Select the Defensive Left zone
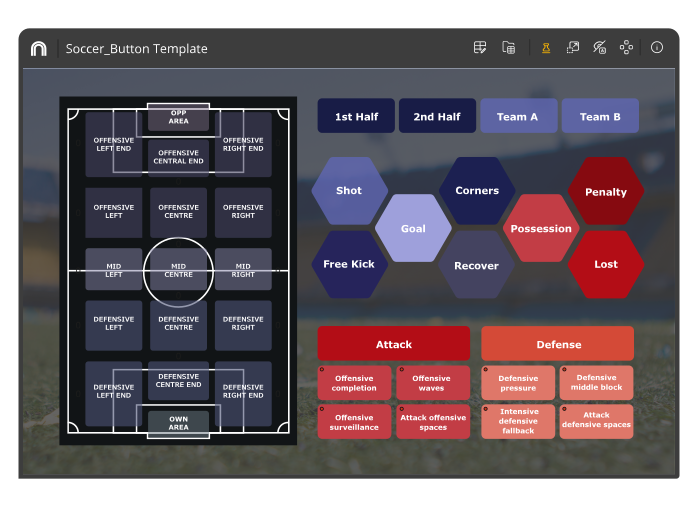Image resolution: width=698 pixels, height=507 pixels. click(114, 325)
